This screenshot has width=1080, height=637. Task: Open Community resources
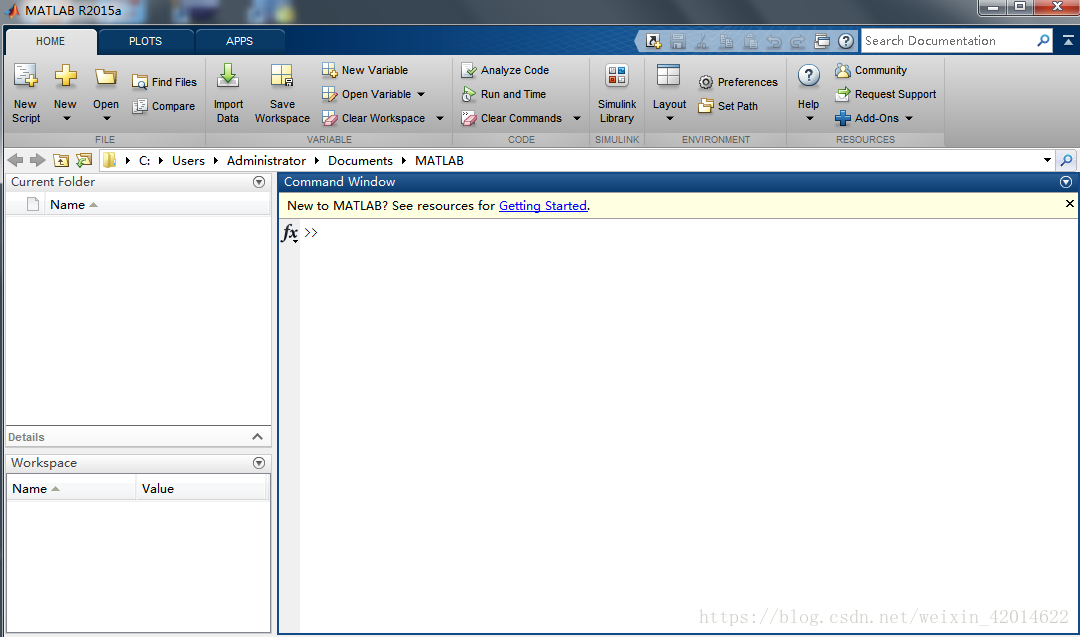click(x=871, y=70)
